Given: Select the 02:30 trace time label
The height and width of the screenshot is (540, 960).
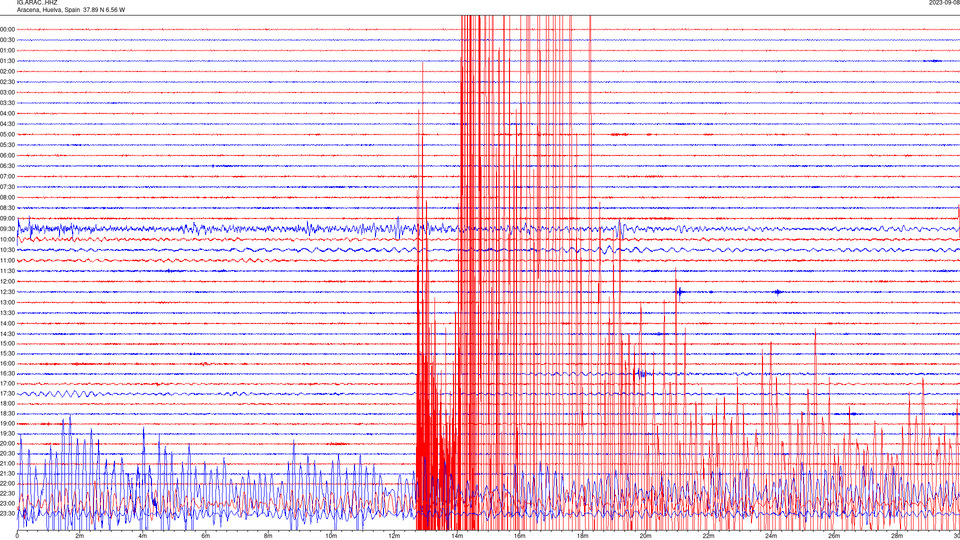Looking at the screenshot, I should (x=7, y=82).
